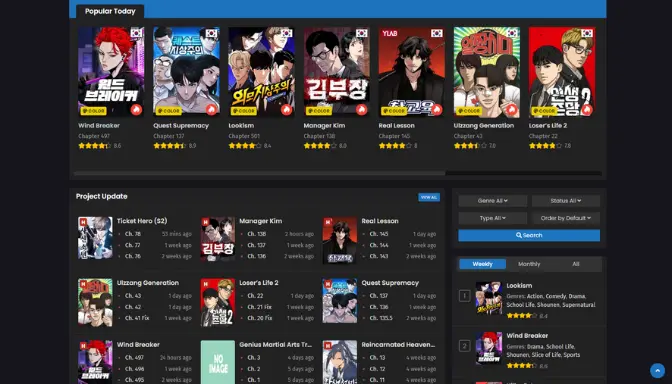
Task: Click the Korean flag badge on Manager Kim cover
Action: [361, 33]
